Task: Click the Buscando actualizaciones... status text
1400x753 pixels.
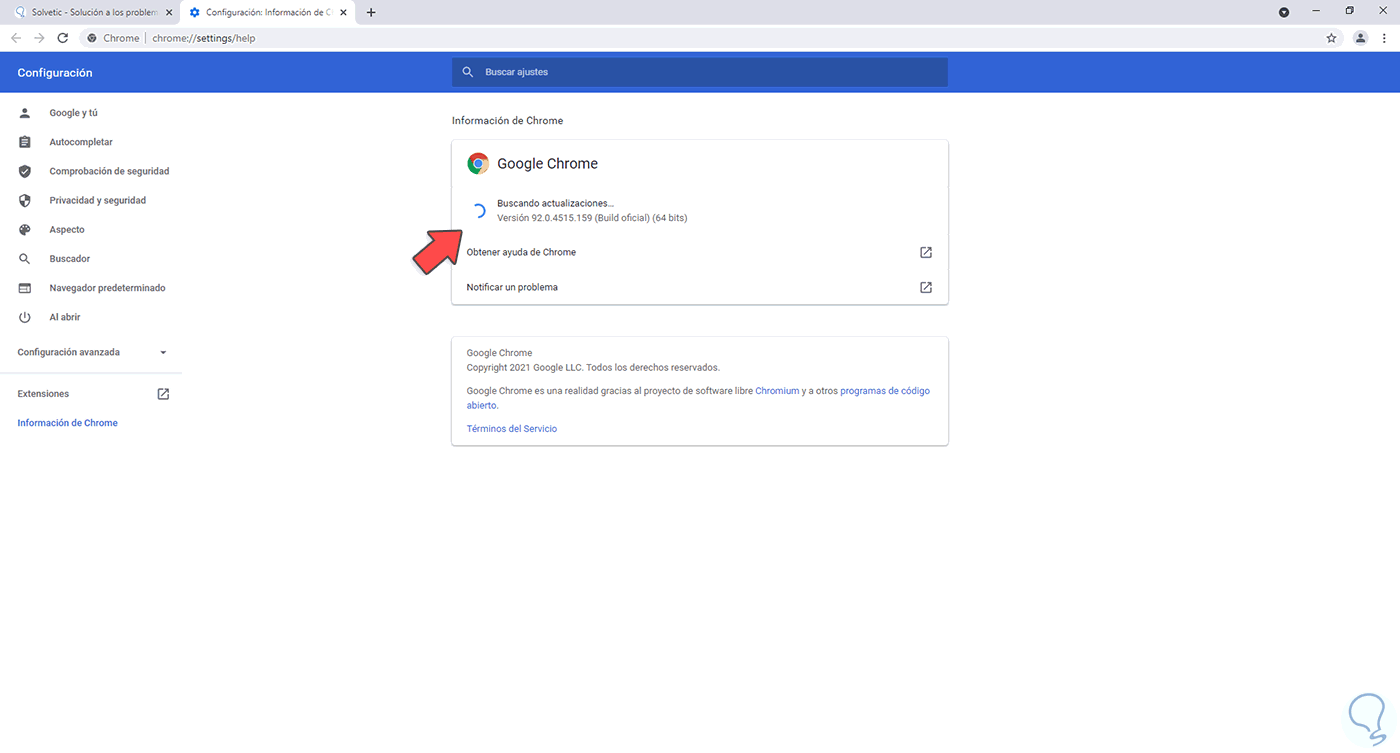Action: (555, 204)
